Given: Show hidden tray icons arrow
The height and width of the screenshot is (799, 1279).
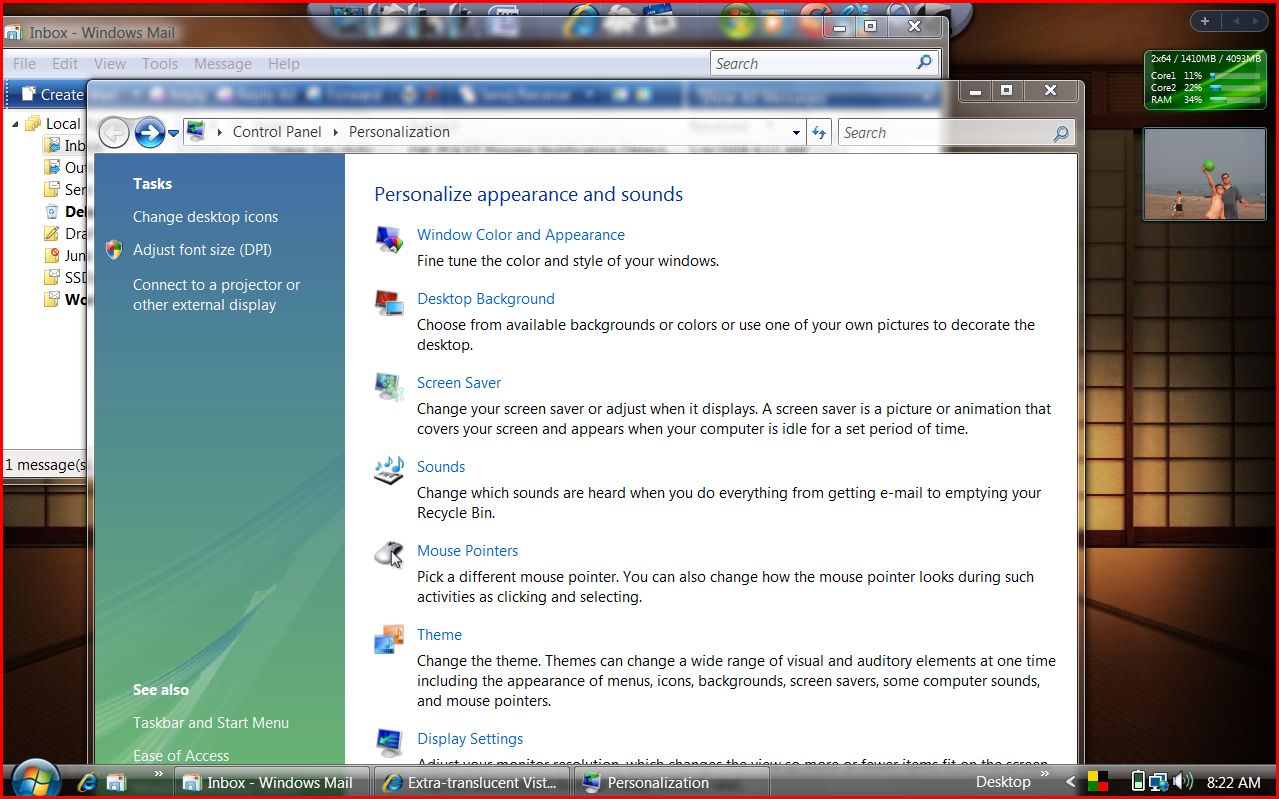Looking at the screenshot, I should pos(1071,782).
